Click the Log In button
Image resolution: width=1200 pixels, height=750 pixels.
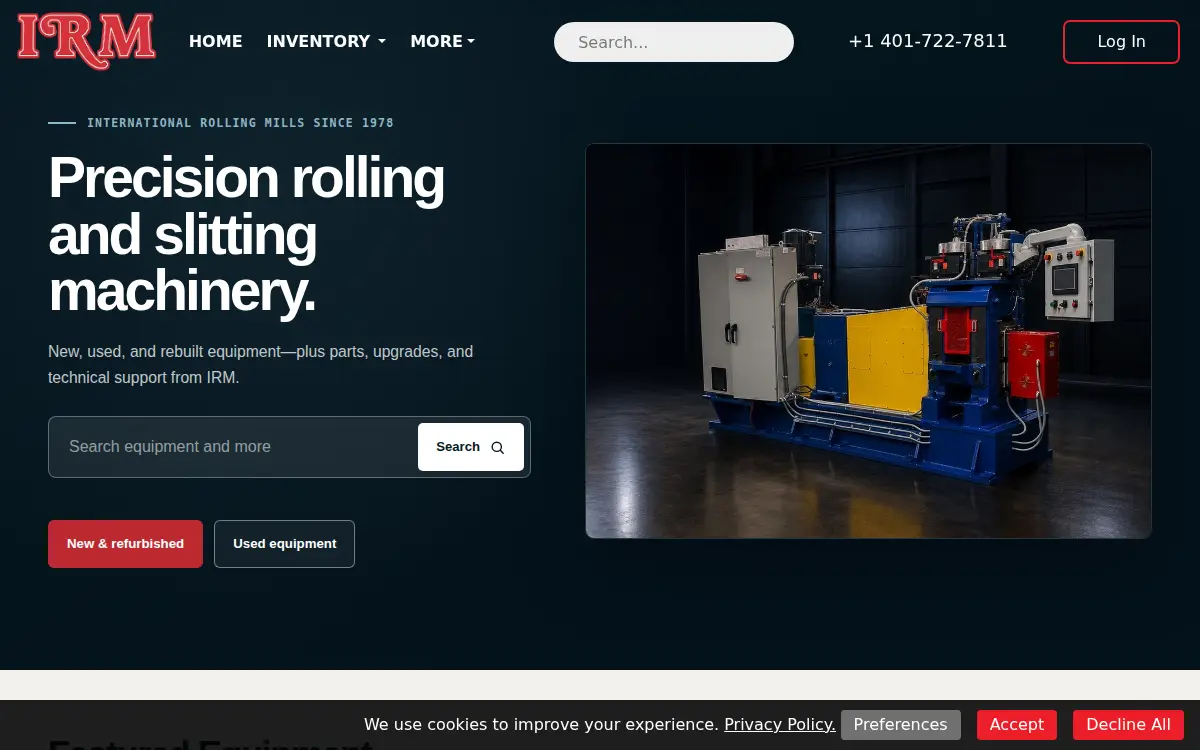[1121, 41]
